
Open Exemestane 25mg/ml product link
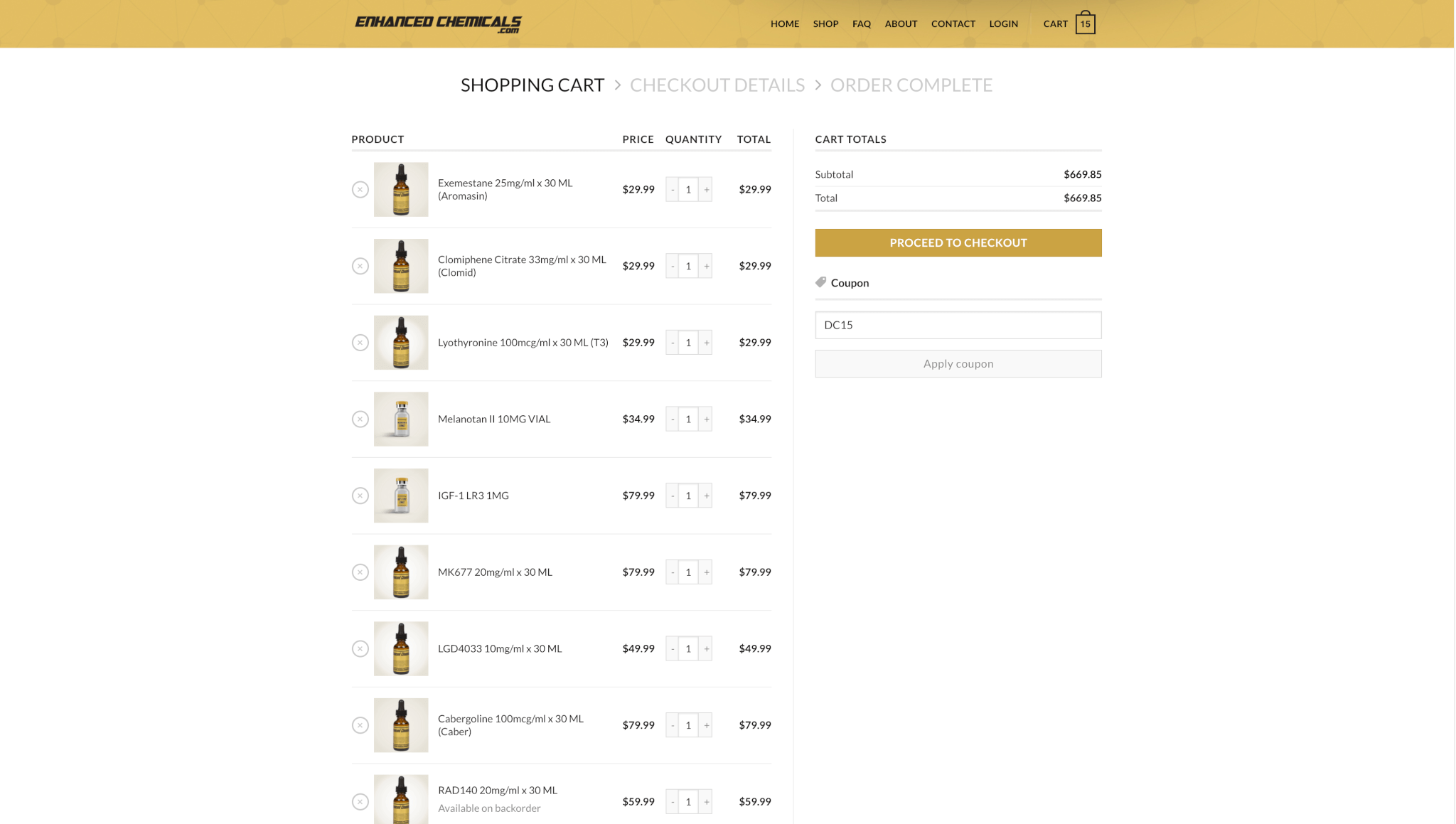(x=505, y=189)
